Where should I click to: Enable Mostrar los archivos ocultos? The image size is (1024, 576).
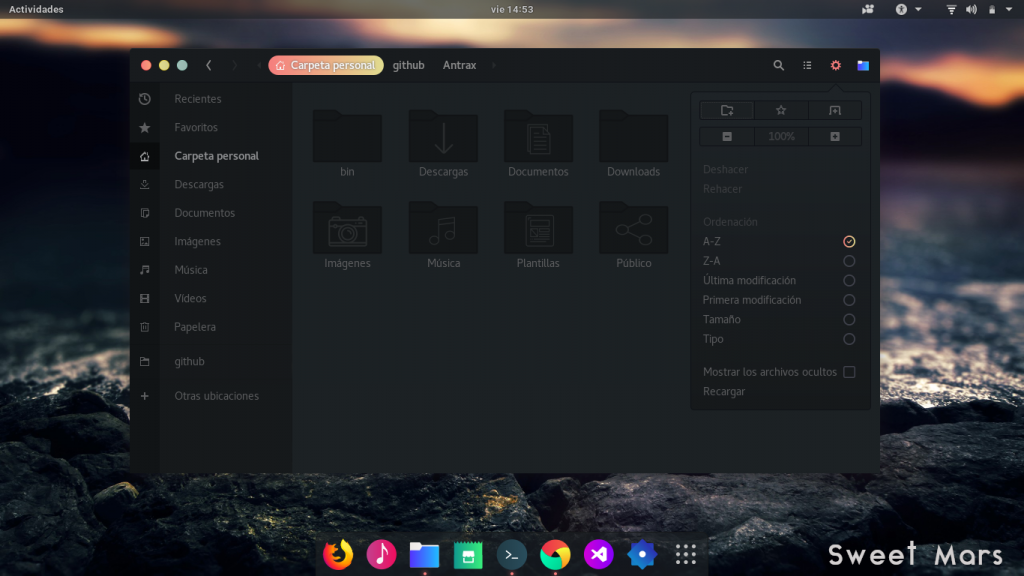coord(849,371)
